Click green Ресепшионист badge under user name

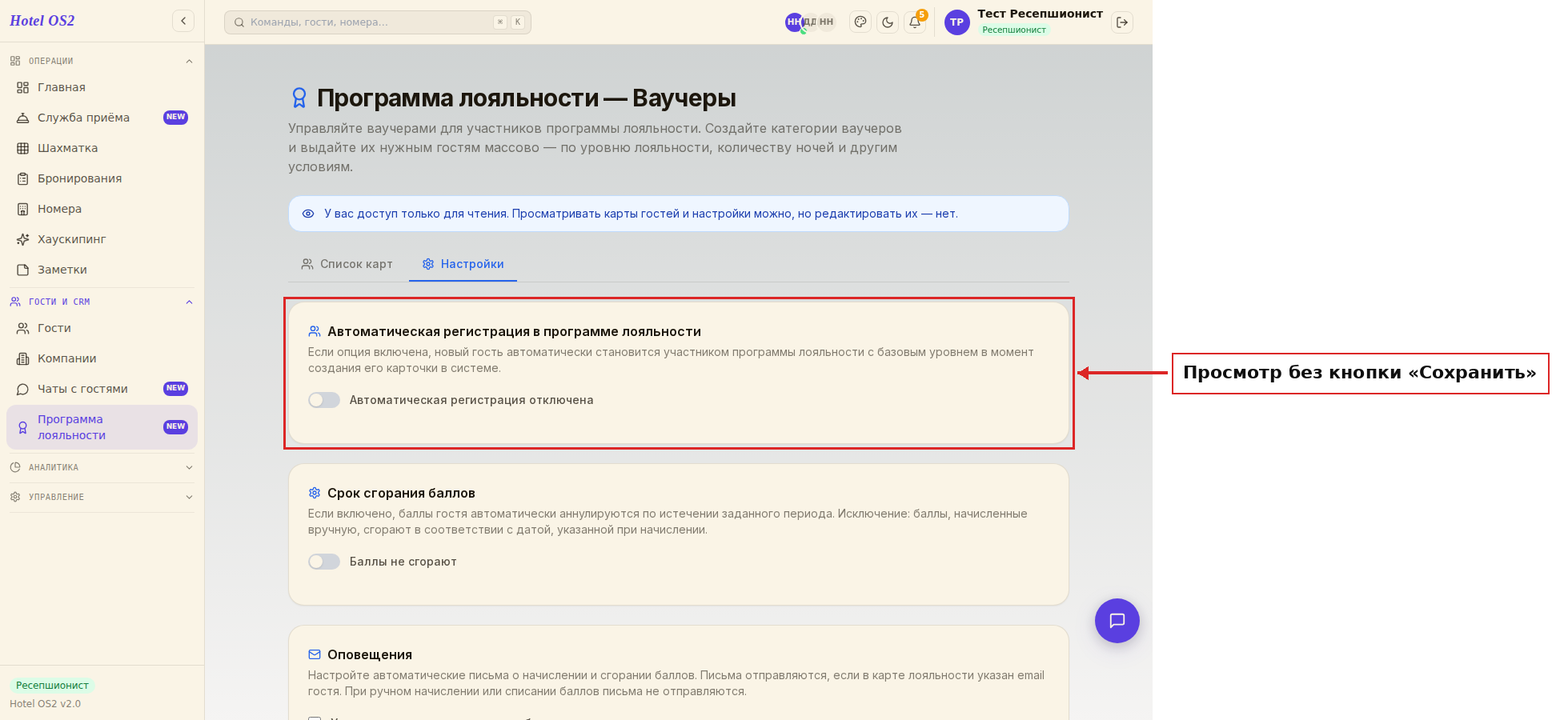[1013, 30]
